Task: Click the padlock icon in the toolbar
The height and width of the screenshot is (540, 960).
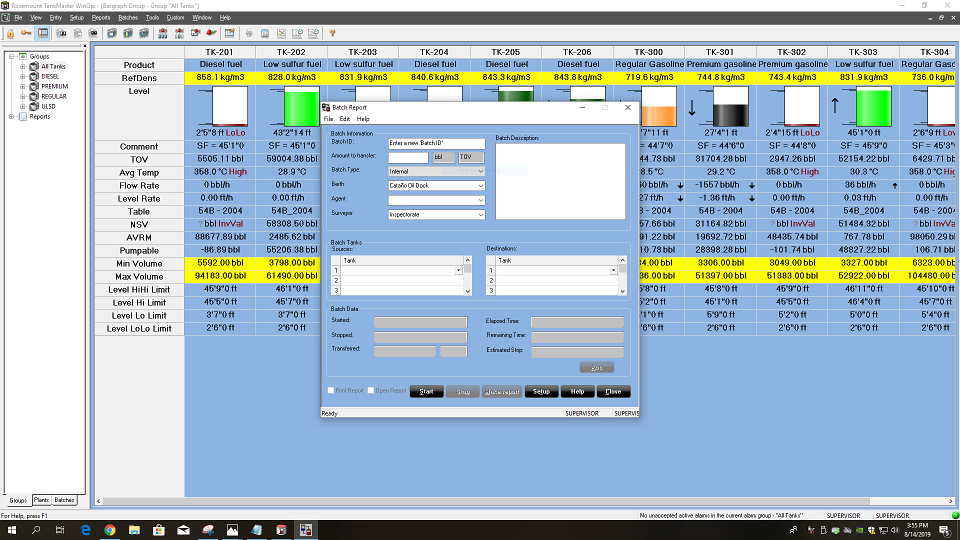Action: 11,33
